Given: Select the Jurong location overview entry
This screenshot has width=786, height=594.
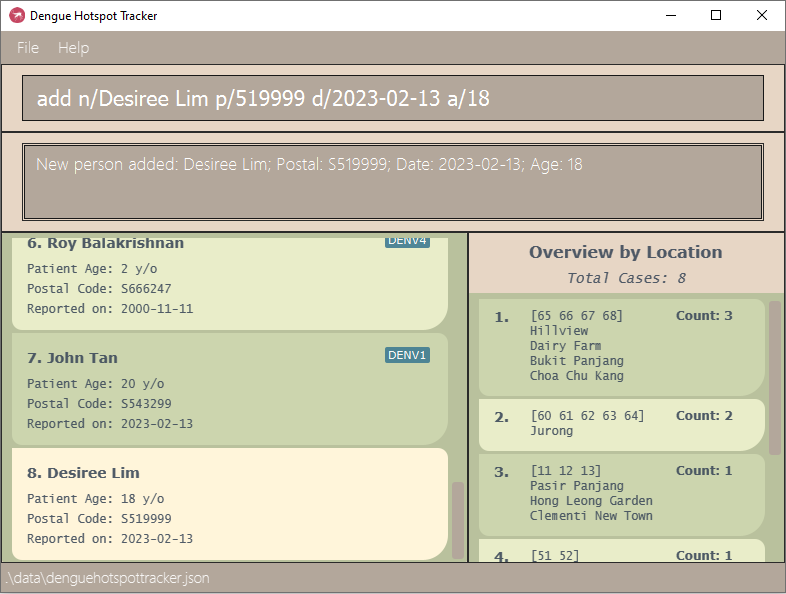Looking at the screenshot, I should 622,425.
